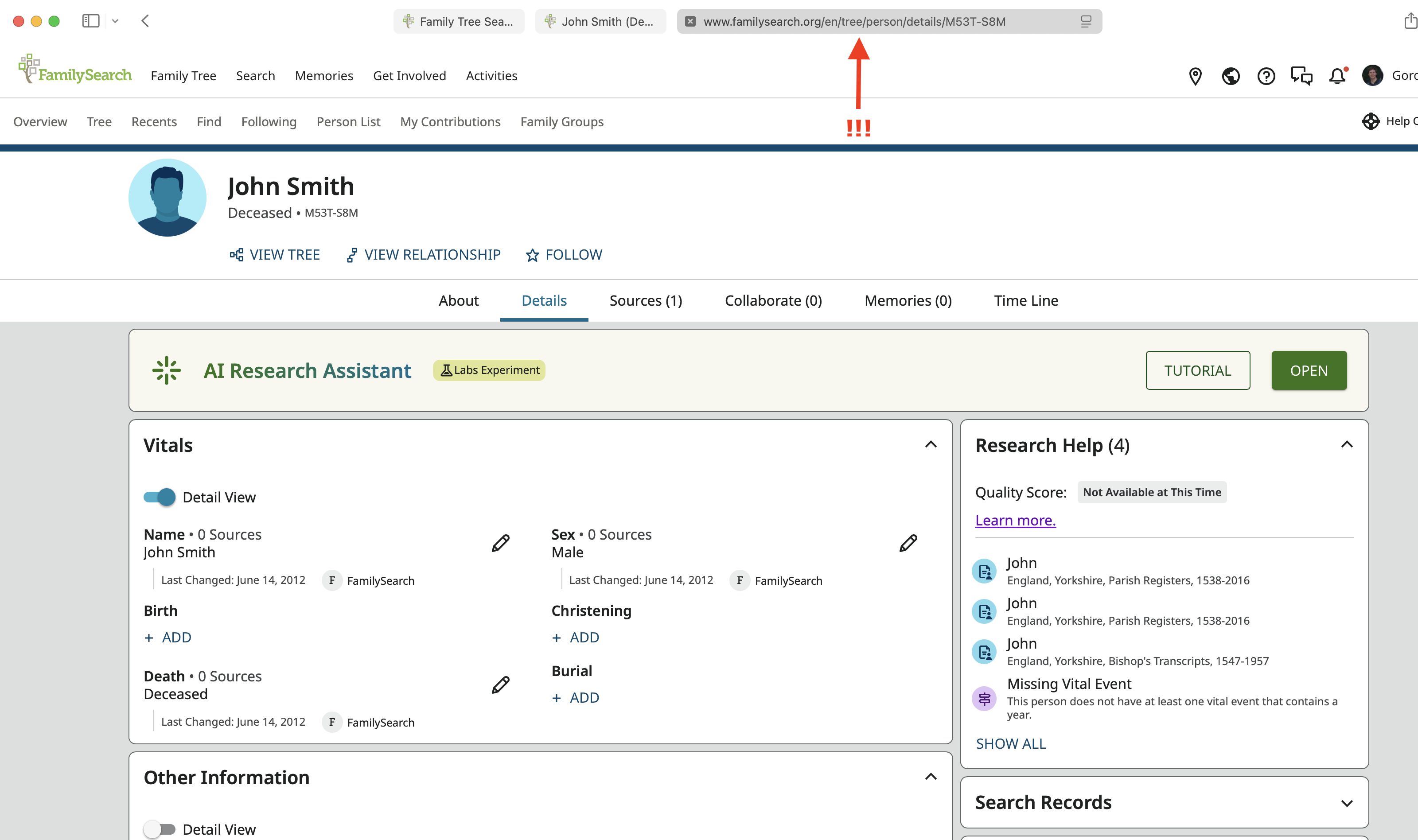
Task: Open the location pin icon in header
Action: pos(1195,76)
